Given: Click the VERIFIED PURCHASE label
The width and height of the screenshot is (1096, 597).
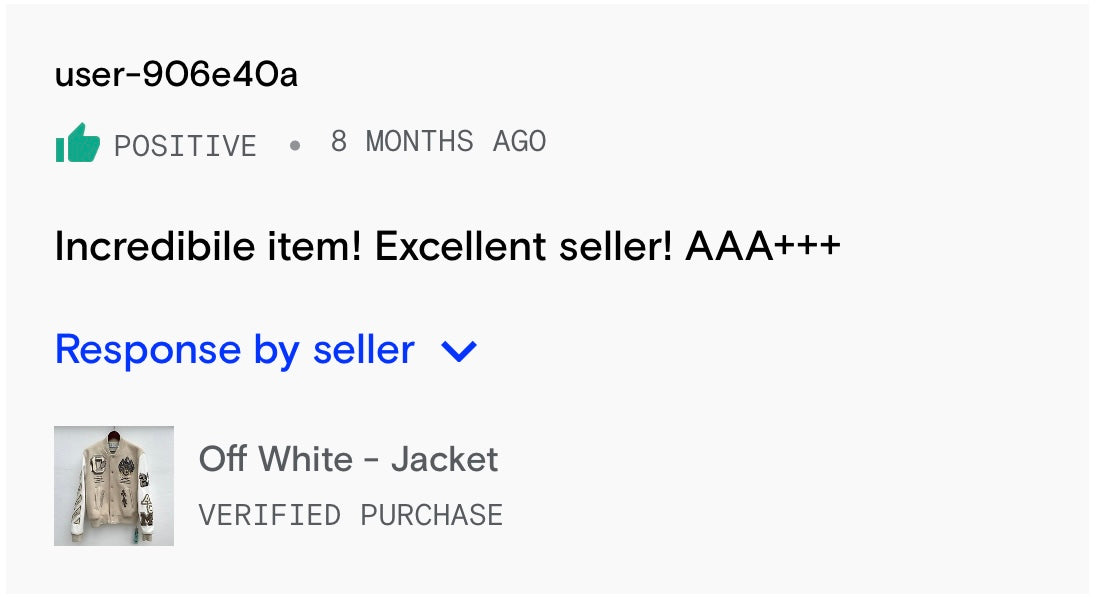Looking at the screenshot, I should (x=350, y=515).
